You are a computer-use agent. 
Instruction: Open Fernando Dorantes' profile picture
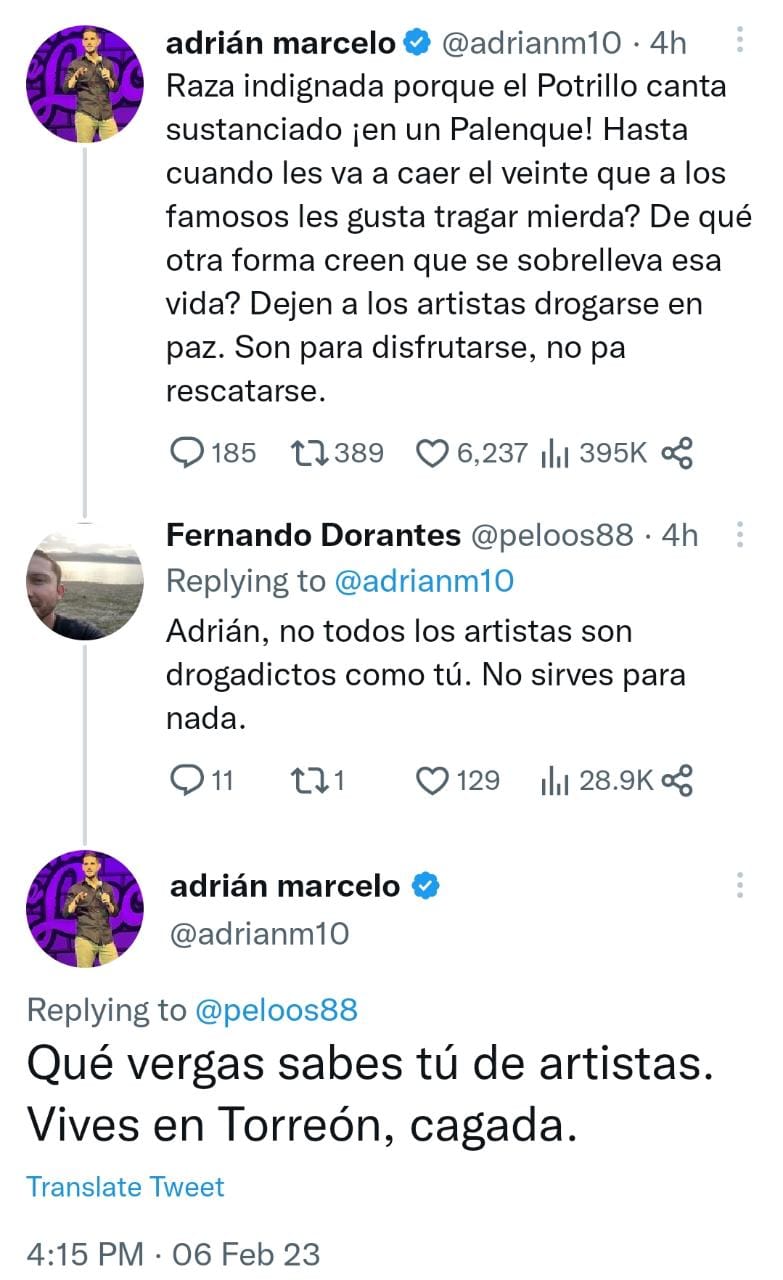click(84, 580)
